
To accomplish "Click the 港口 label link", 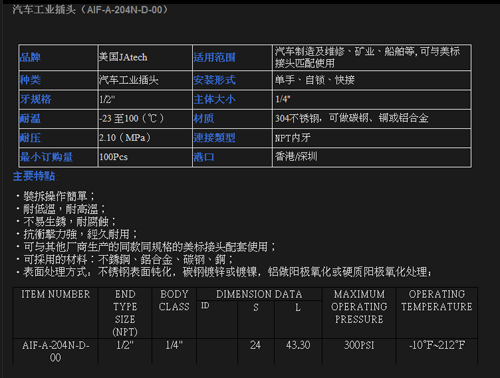I will coord(204,157).
